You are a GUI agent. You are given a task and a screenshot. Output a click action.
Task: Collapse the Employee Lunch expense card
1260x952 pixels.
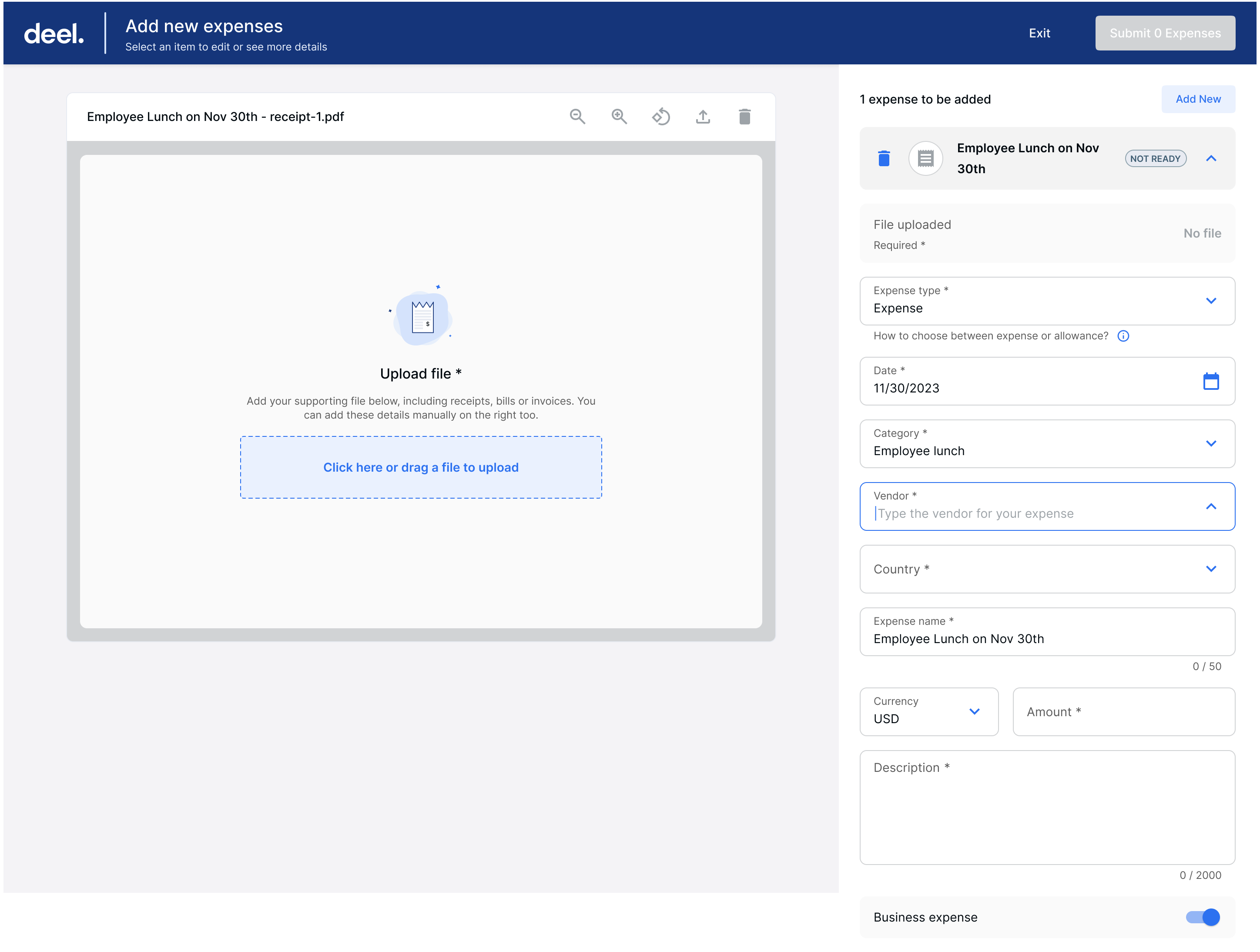coord(1211,158)
